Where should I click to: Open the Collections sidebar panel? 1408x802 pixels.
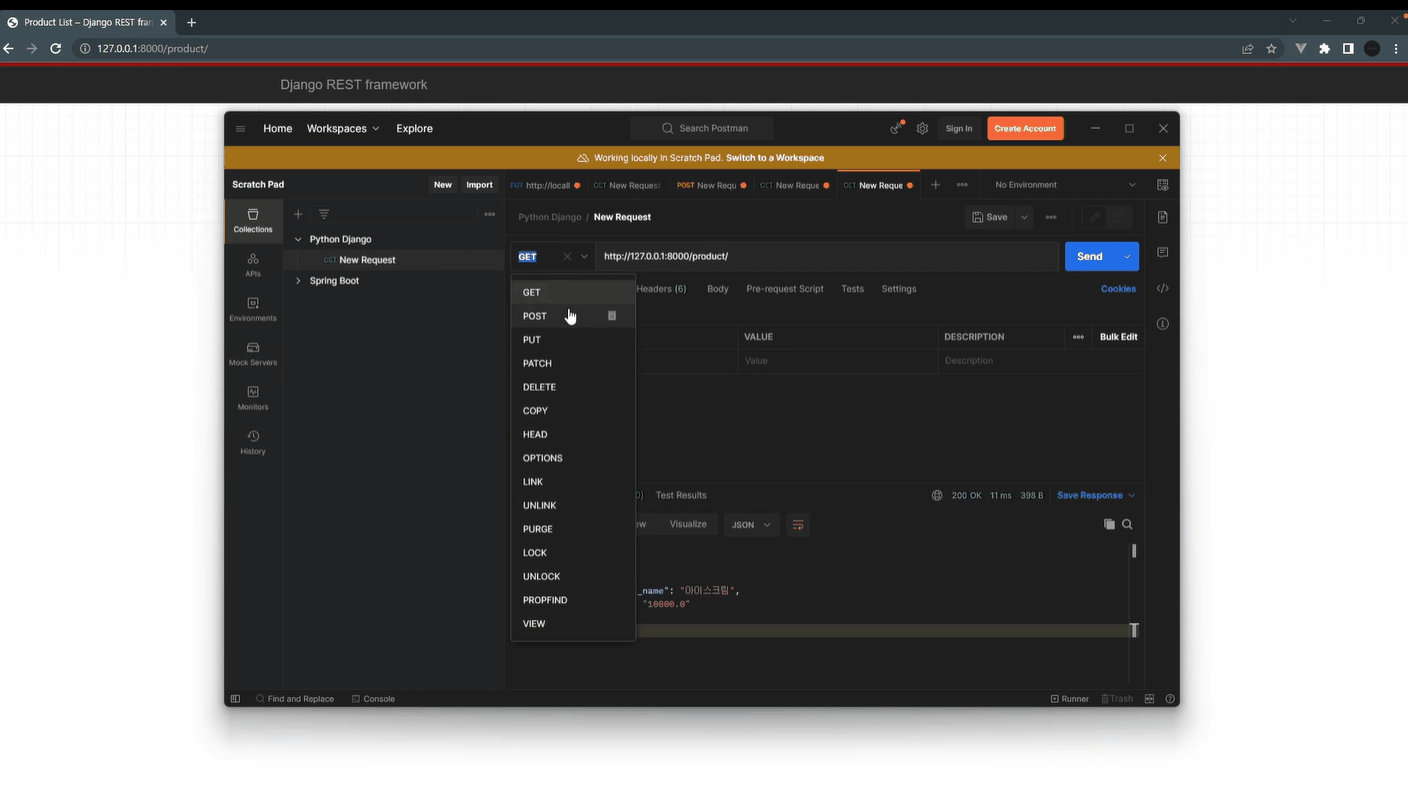tap(253, 221)
